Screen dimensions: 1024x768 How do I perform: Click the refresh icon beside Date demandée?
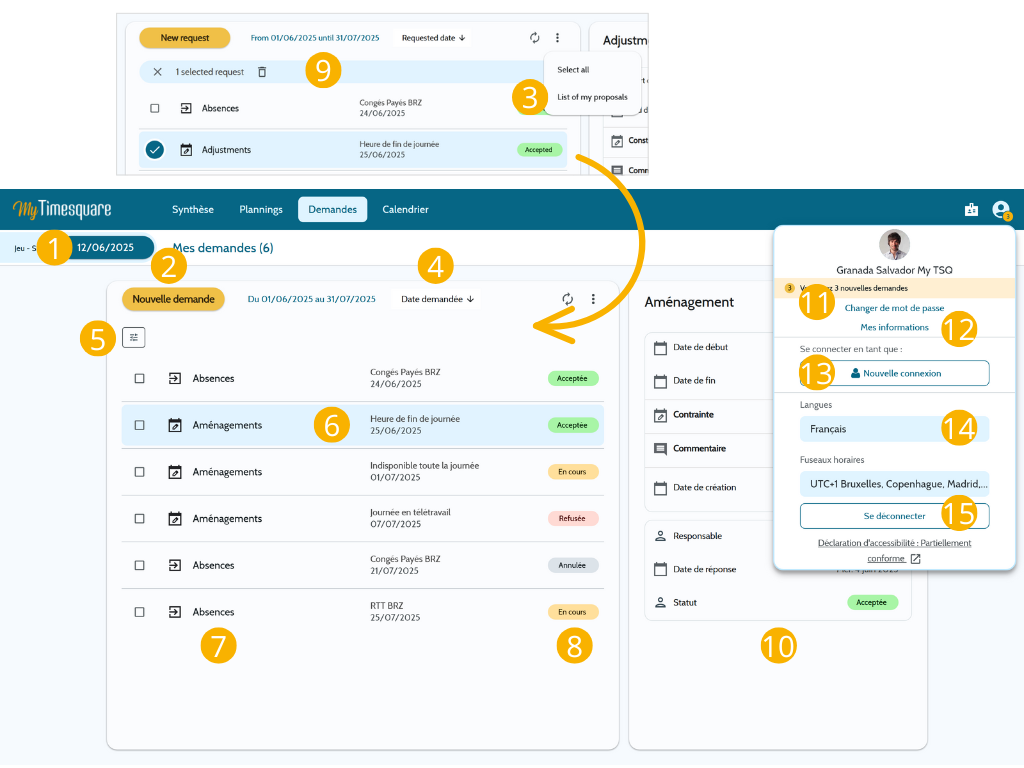568,299
